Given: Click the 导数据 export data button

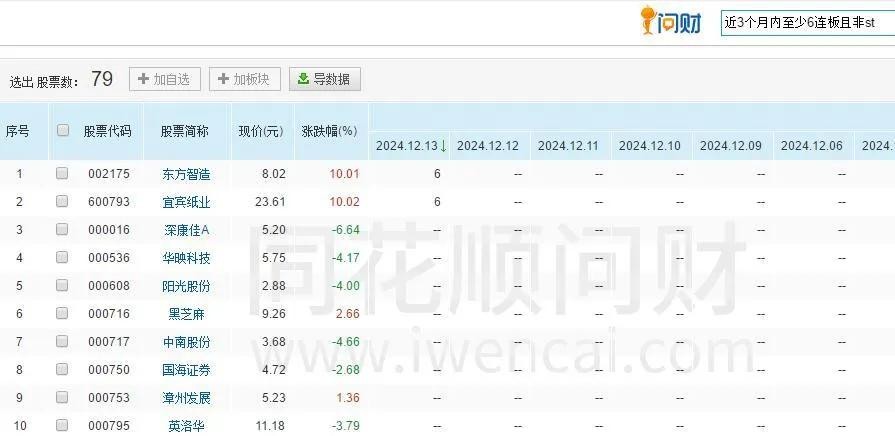Looking at the screenshot, I should click(325, 79).
